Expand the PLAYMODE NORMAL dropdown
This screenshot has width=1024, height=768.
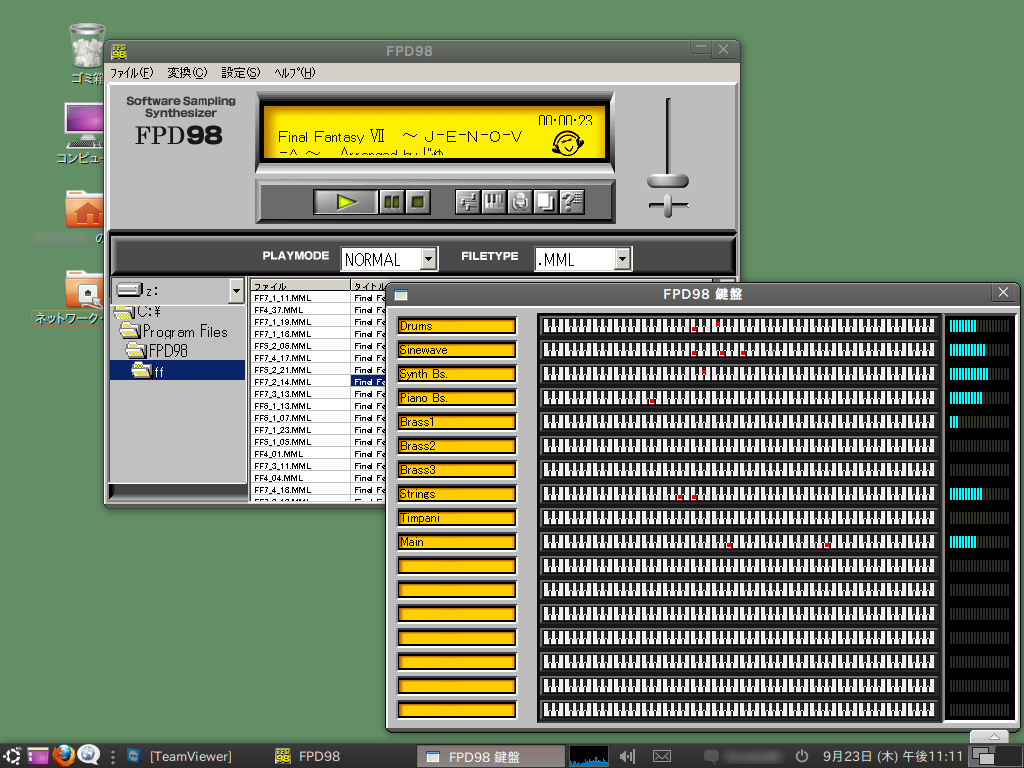point(428,259)
